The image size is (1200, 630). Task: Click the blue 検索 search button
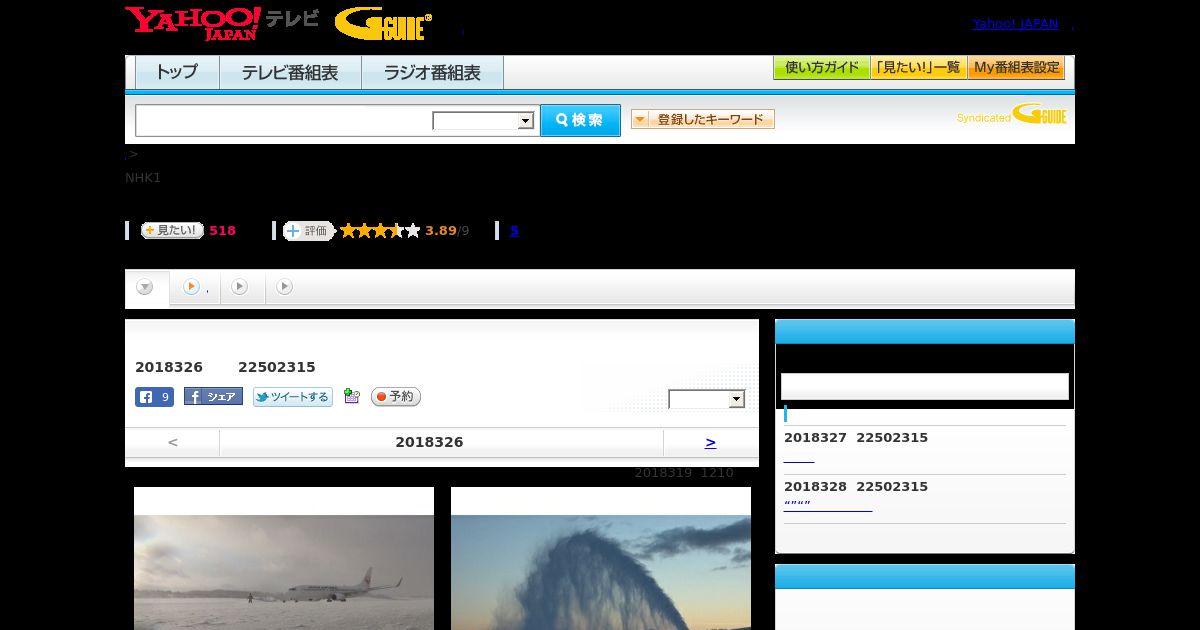pos(580,120)
